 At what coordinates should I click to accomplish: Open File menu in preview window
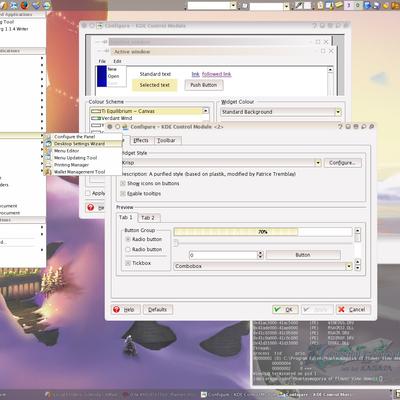102,61
